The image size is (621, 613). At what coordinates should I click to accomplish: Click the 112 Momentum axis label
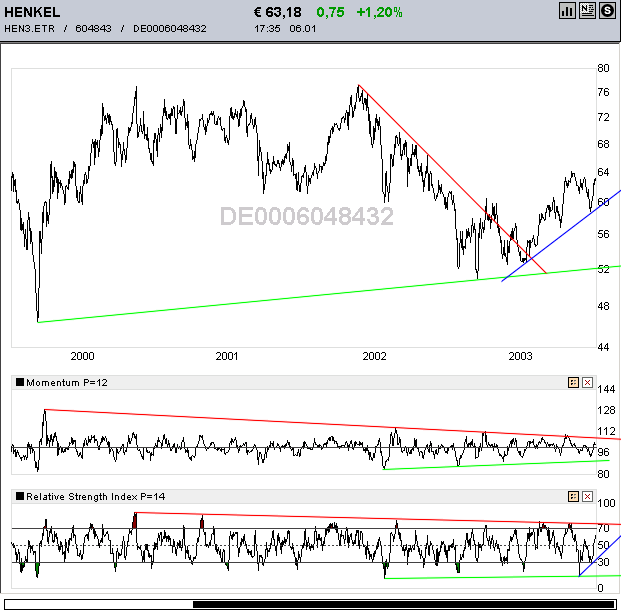coord(606,431)
